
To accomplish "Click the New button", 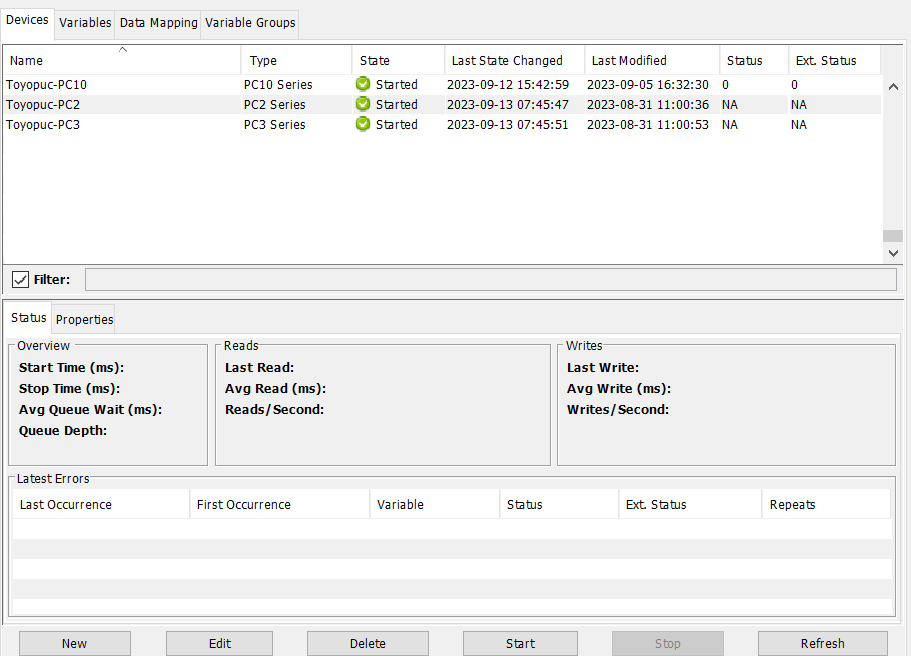I will [74, 643].
